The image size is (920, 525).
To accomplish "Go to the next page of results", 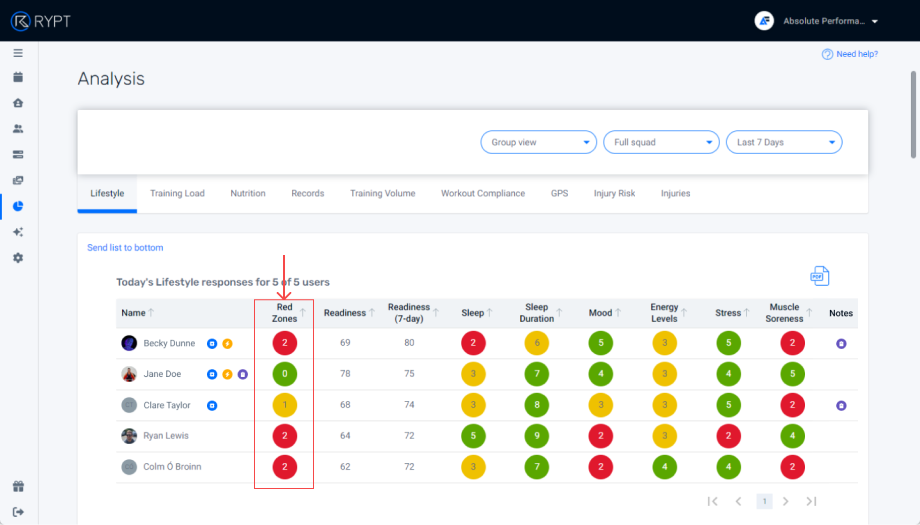I will [786, 501].
